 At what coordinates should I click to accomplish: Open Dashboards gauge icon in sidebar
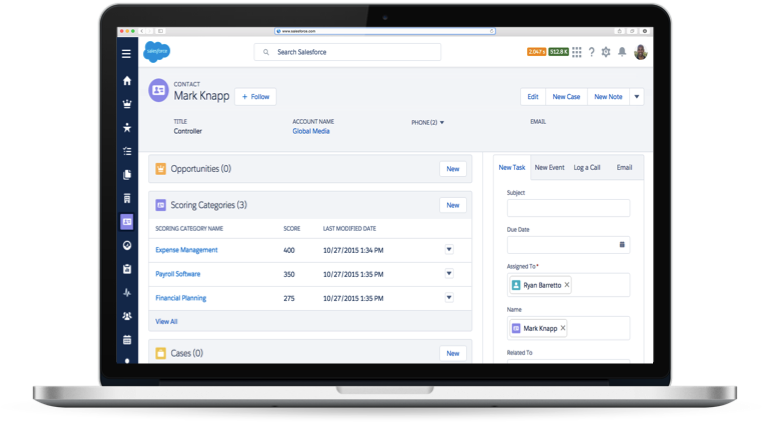127,246
